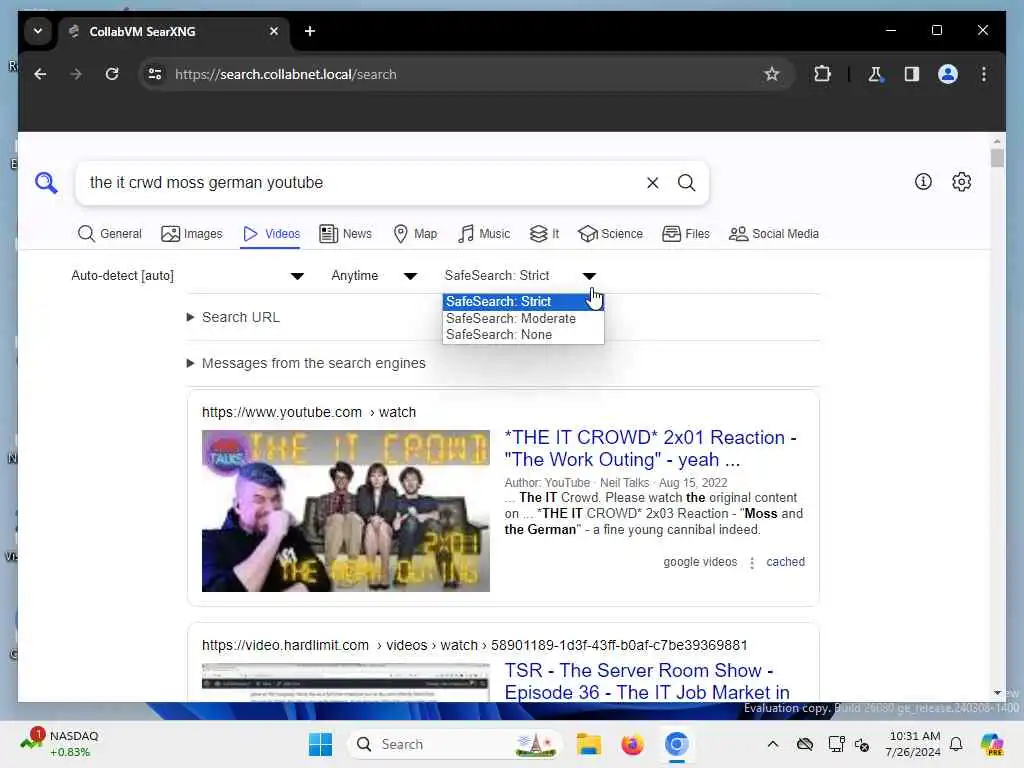The image size is (1024, 768).
Task: Open the Extensions puzzle icon
Action: (x=822, y=74)
